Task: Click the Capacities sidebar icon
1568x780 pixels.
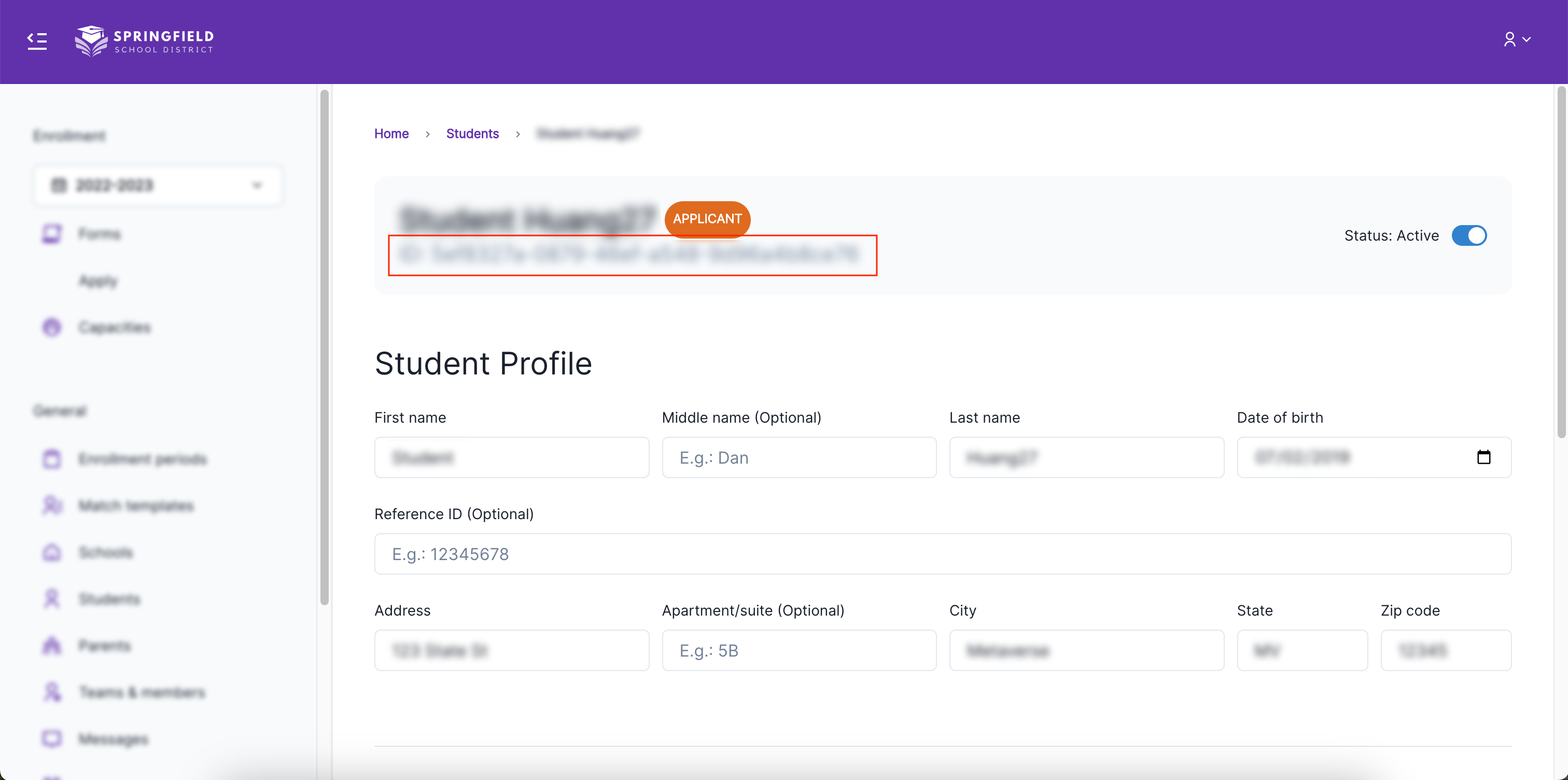Action: coord(52,327)
